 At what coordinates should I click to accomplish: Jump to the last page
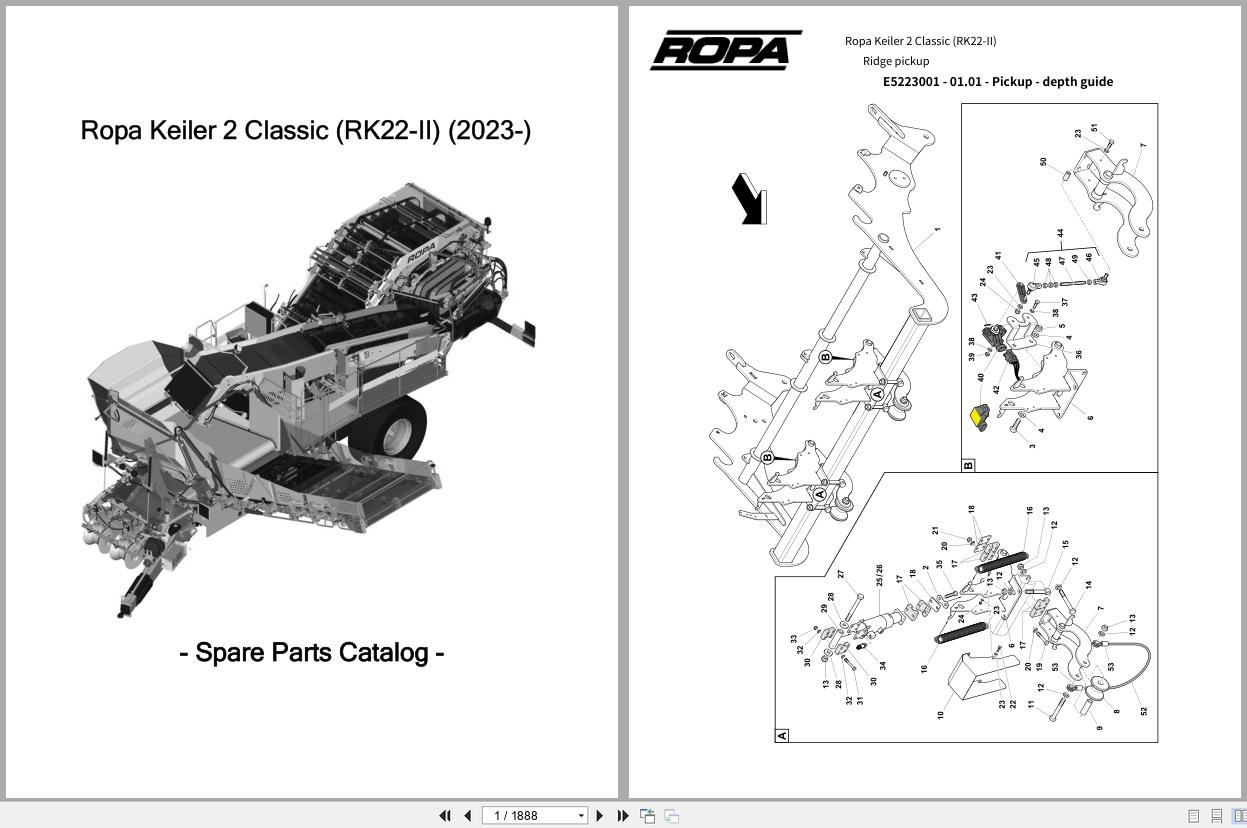tap(623, 816)
